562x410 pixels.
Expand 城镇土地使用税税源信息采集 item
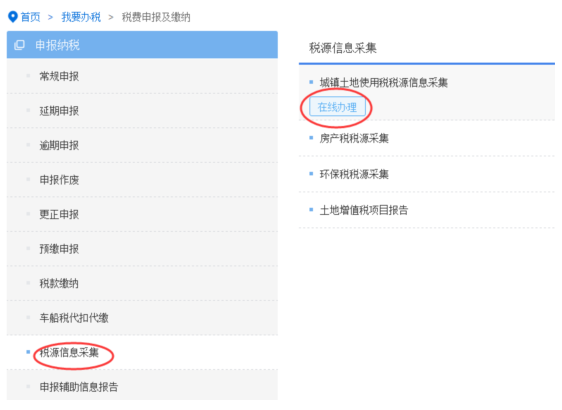pos(384,82)
